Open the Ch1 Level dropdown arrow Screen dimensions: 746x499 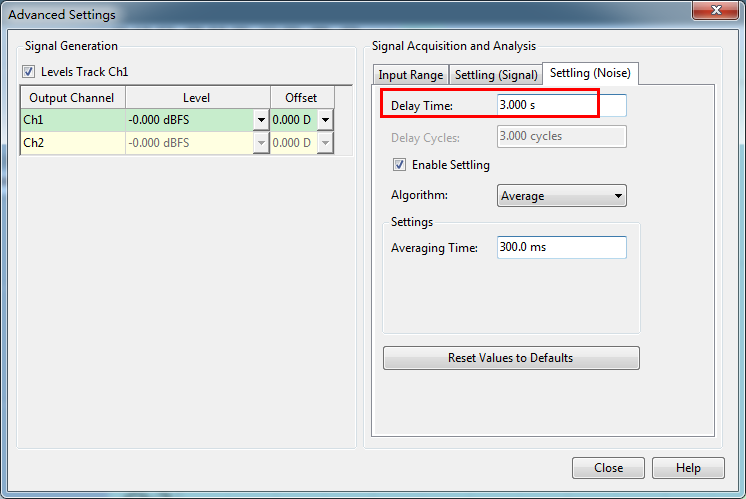261,120
